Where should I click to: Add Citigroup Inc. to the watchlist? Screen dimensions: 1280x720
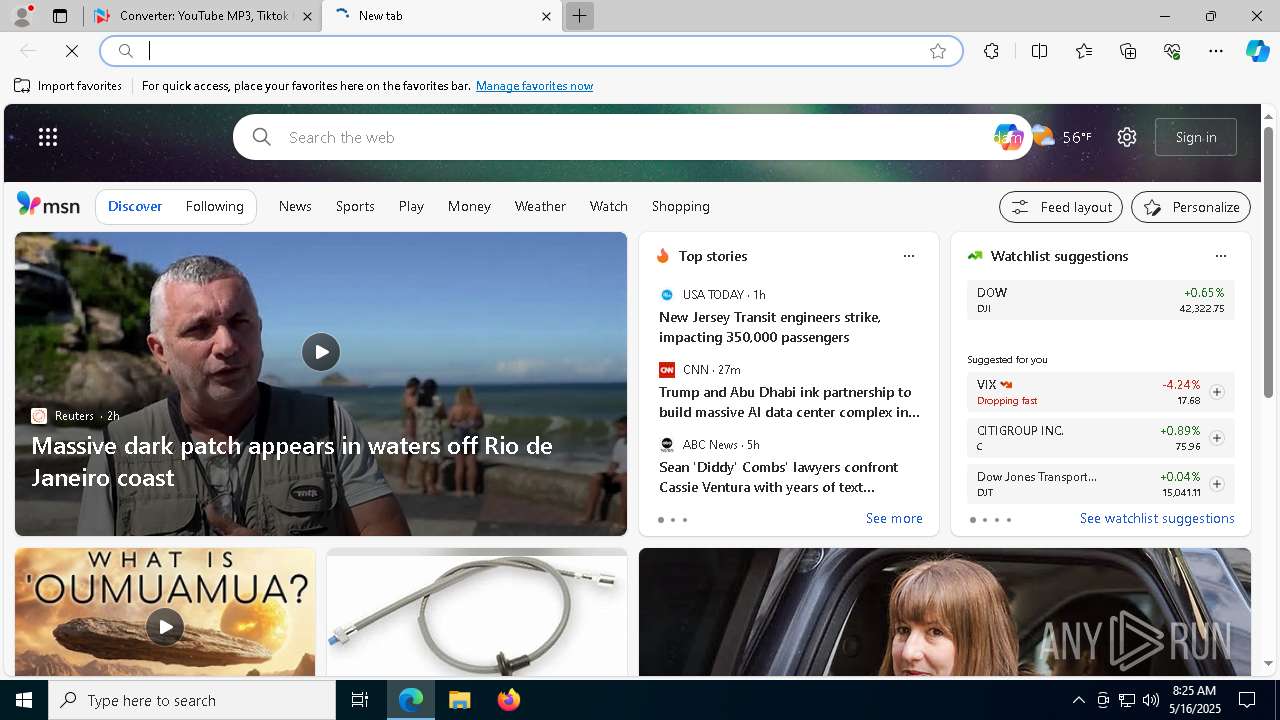coord(1217,438)
